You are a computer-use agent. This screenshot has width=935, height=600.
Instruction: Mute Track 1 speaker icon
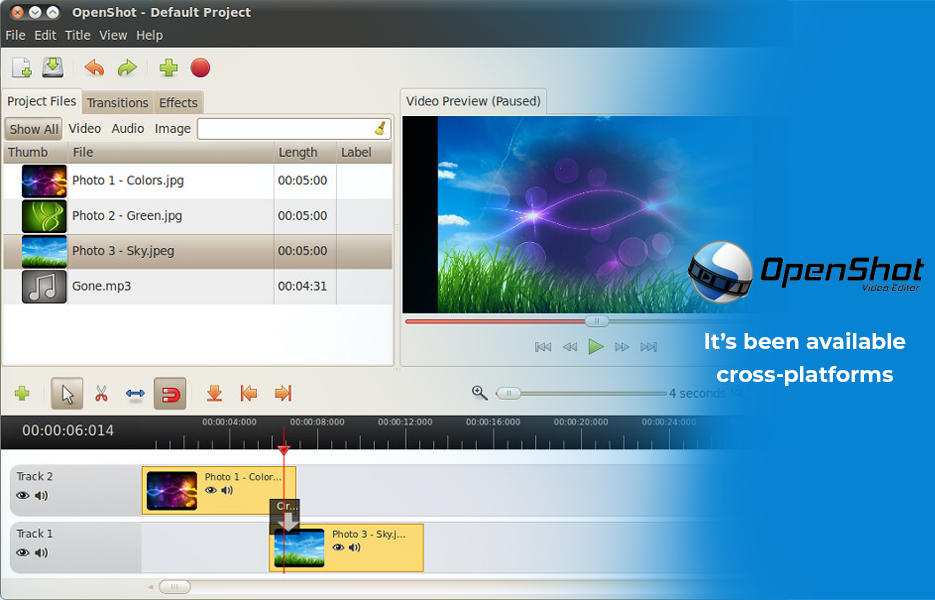[41, 553]
